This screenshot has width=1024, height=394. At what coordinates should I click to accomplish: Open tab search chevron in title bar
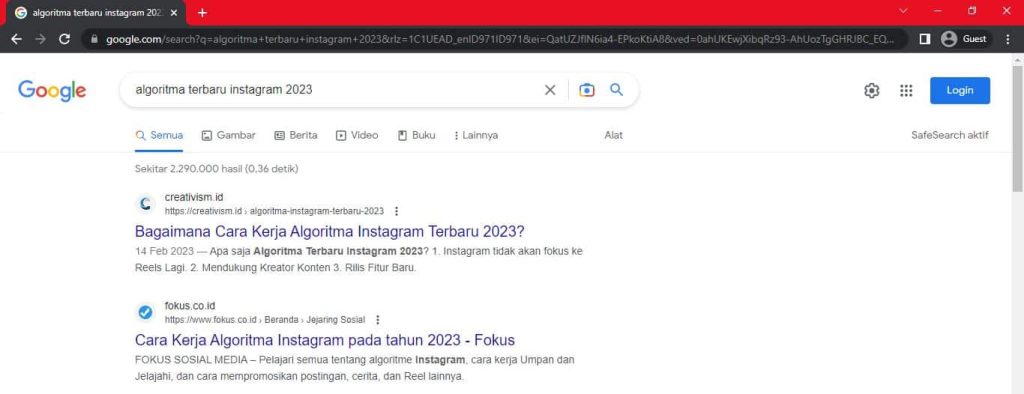[904, 11]
